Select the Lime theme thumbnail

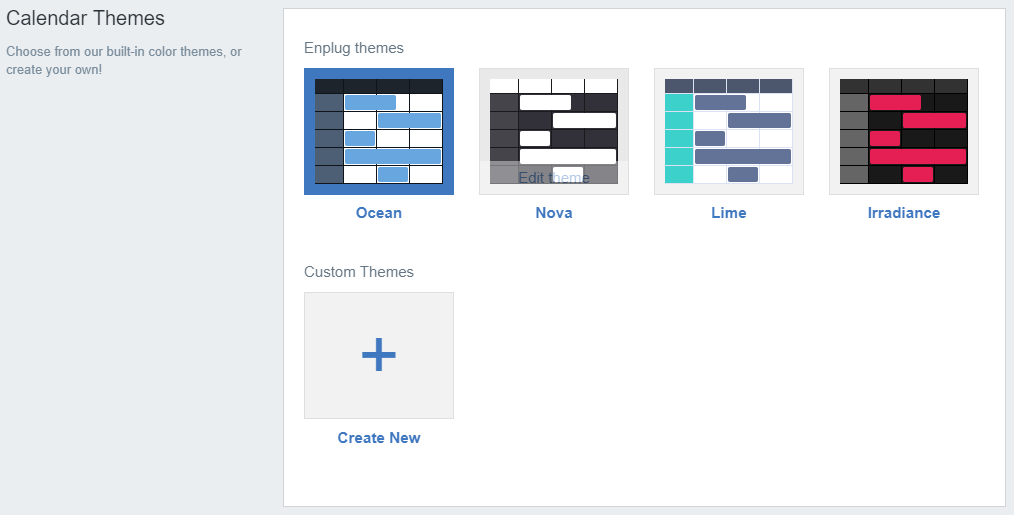point(729,131)
